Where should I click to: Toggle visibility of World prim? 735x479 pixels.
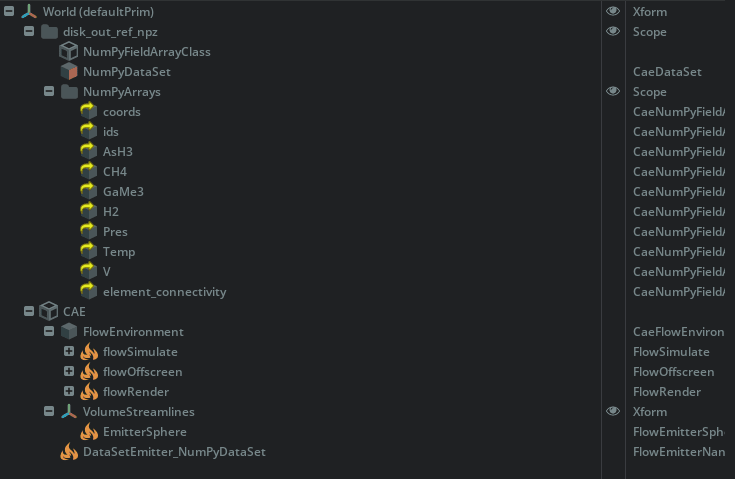[x=613, y=11]
